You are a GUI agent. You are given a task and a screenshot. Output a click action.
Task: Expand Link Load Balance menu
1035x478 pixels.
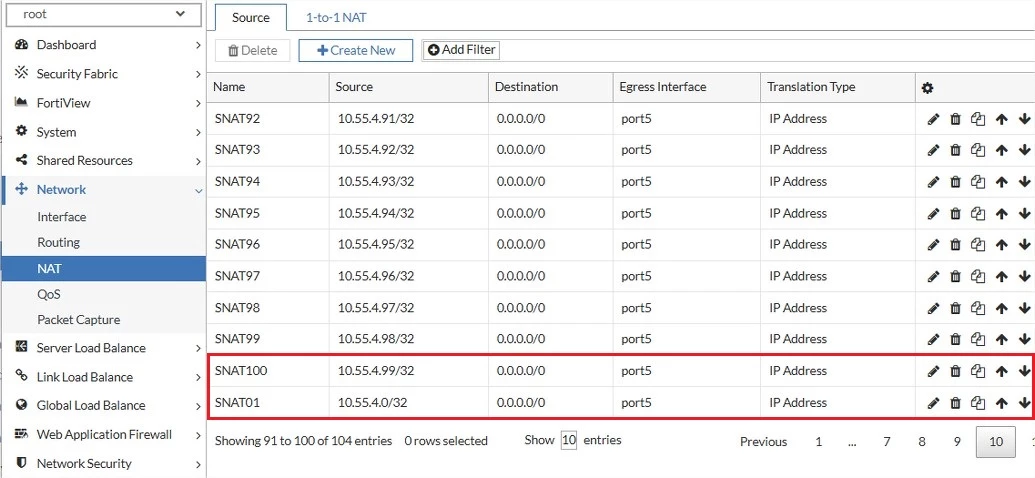pyautogui.click(x=103, y=377)
